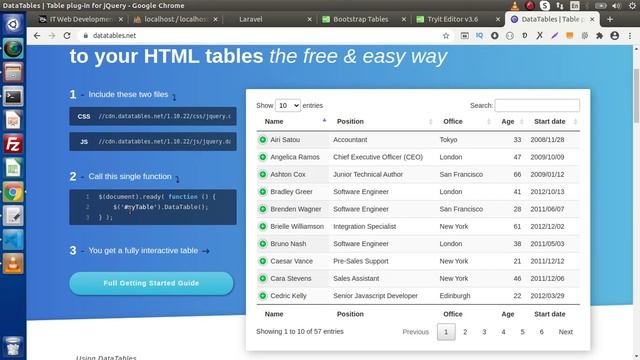Expand the Ashton Cox row details
The image size is (640, 360).
click(262, 174)
